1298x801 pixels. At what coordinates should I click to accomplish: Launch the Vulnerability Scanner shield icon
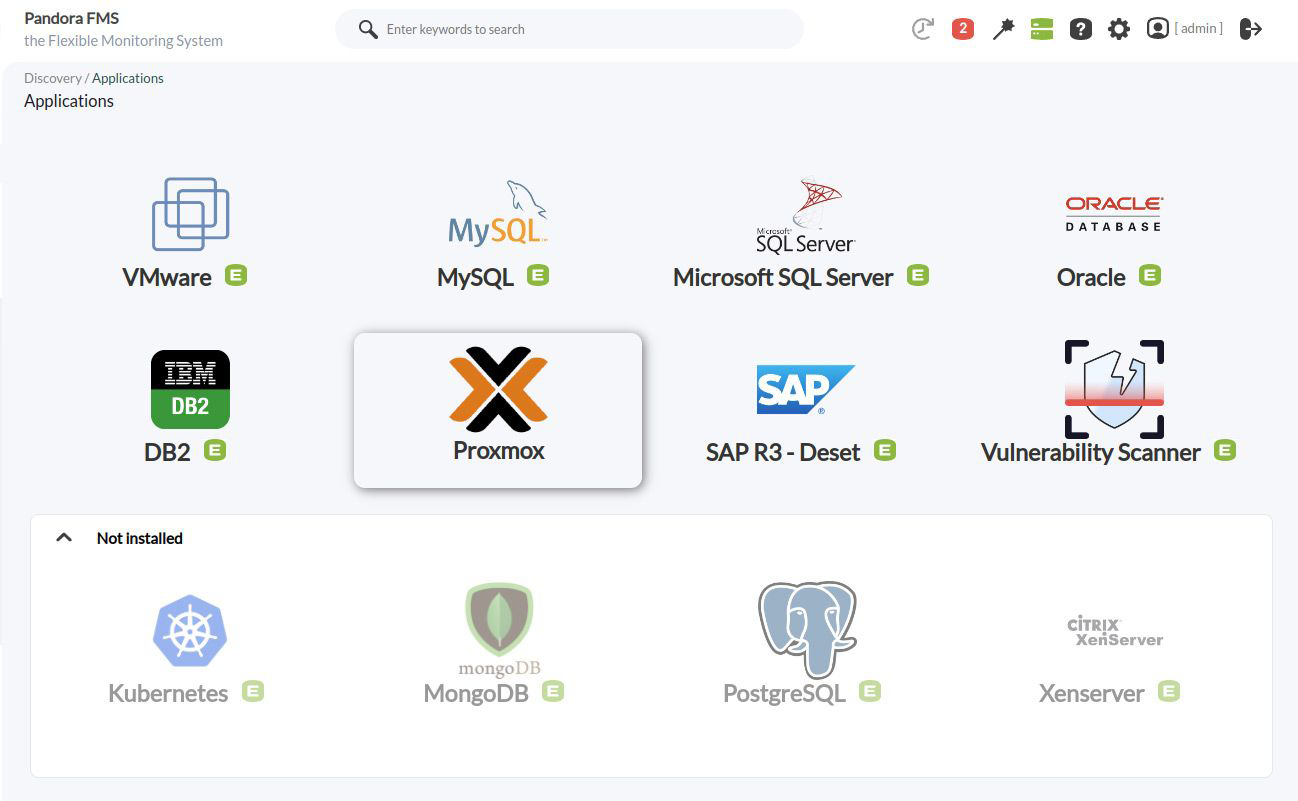pos(1113,389)
